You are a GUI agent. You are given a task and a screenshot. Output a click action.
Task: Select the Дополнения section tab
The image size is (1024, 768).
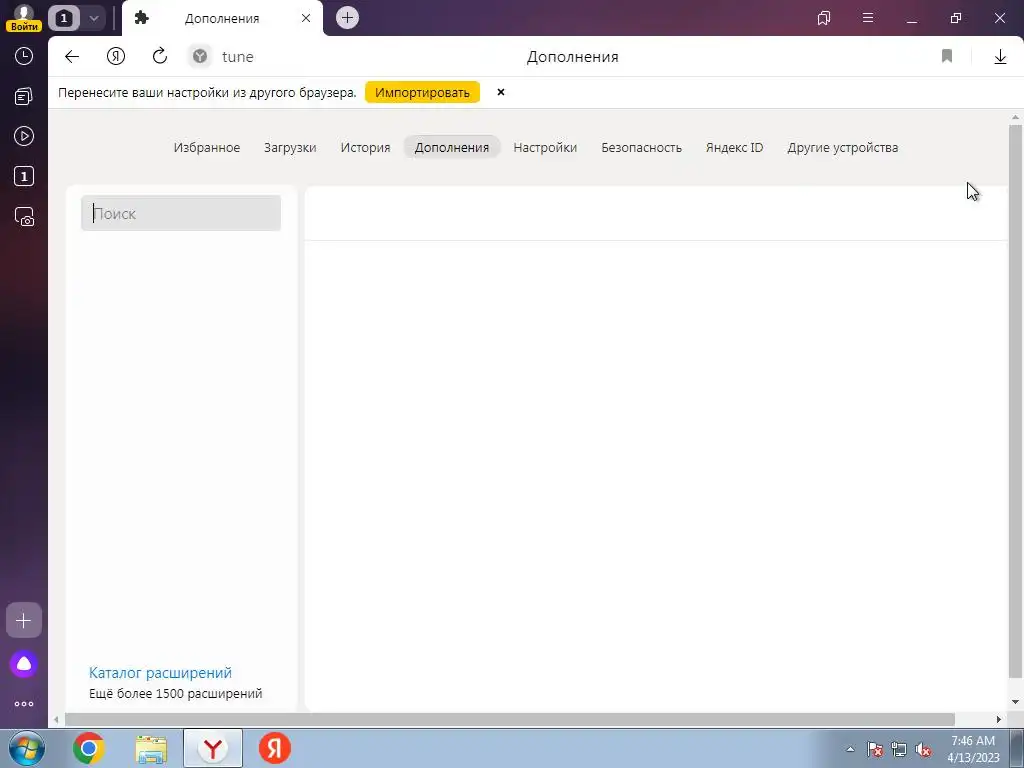(x=452, y=147)
